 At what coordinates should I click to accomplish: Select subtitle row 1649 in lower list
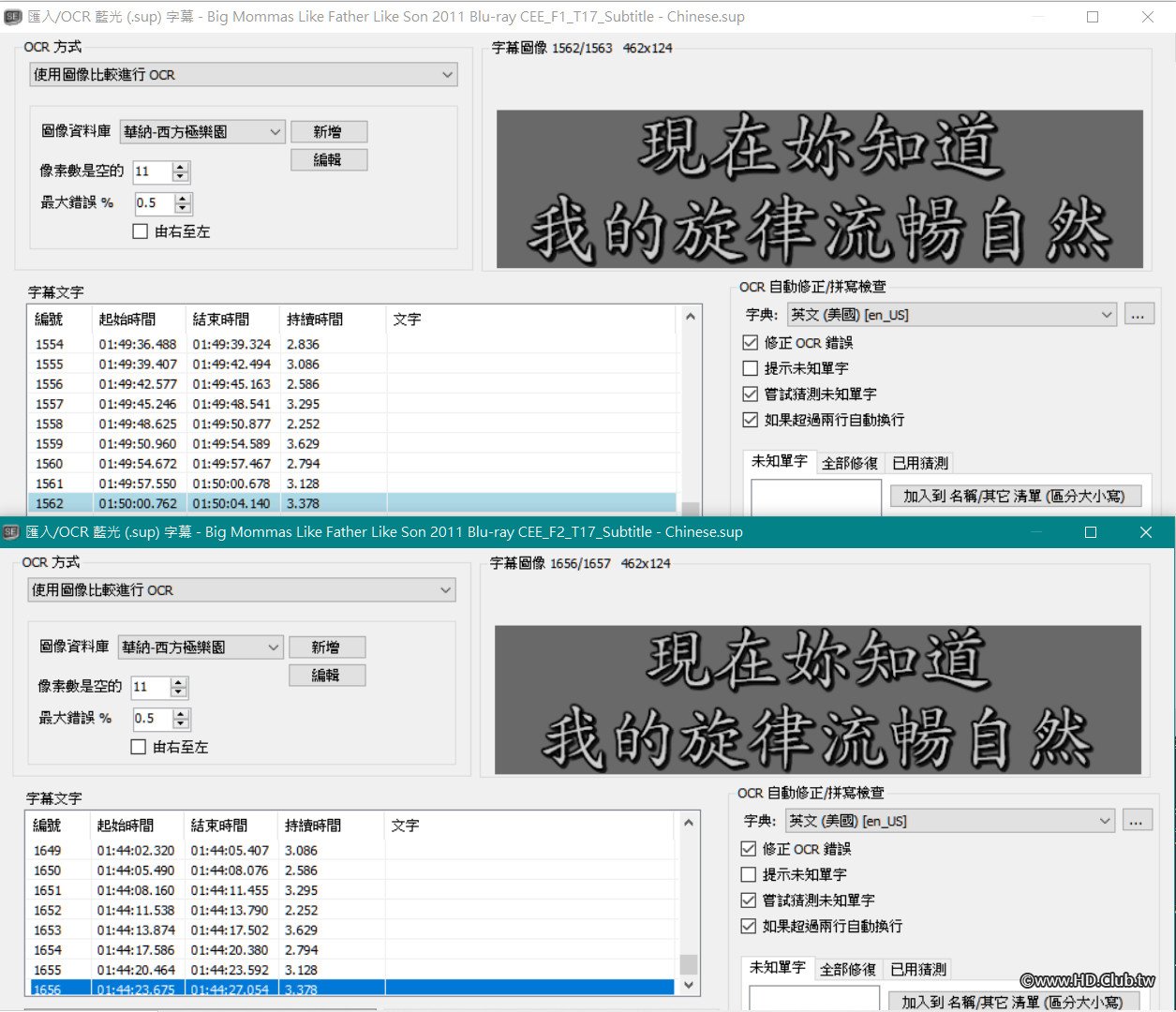[350, 850]
